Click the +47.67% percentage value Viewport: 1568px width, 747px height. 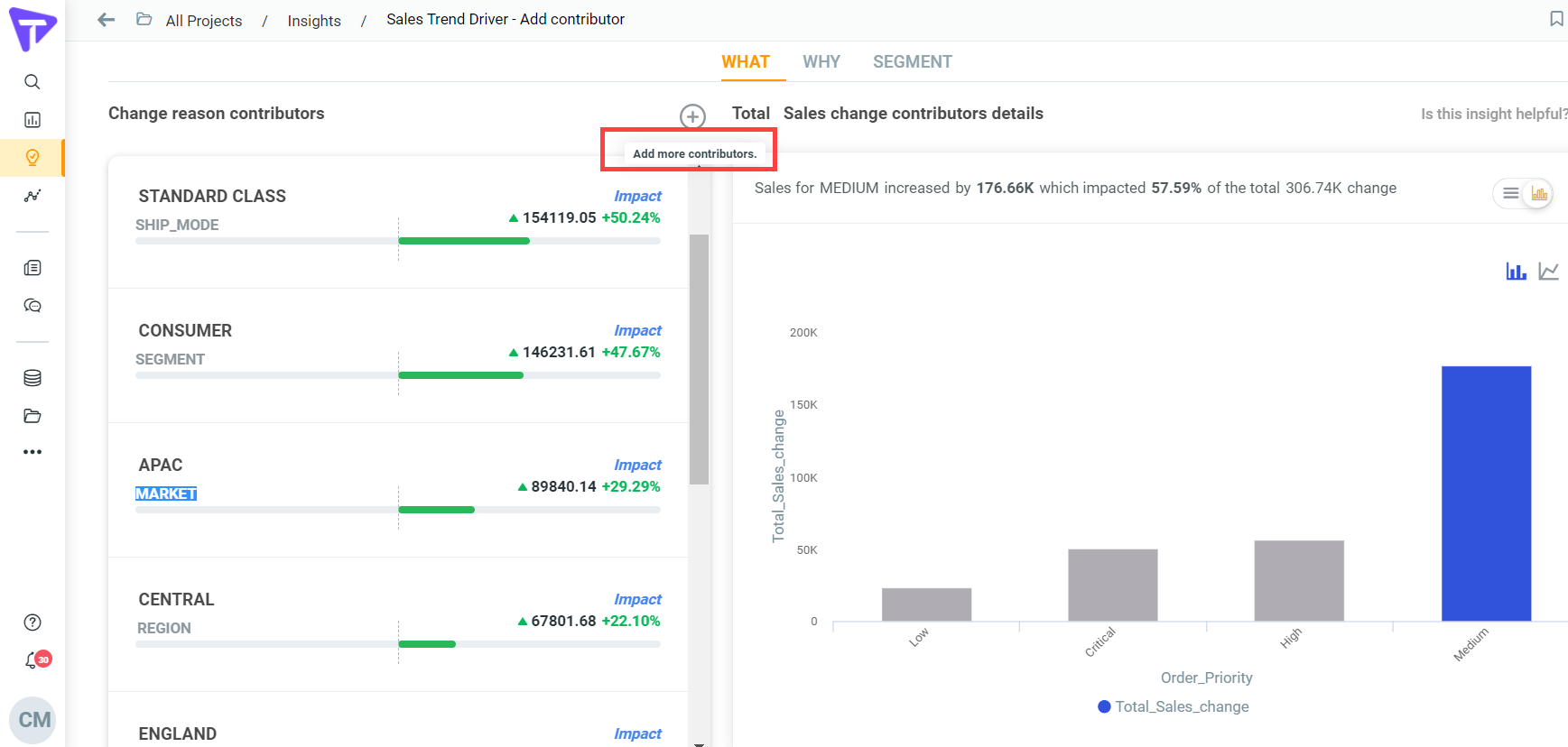[631, 352]
